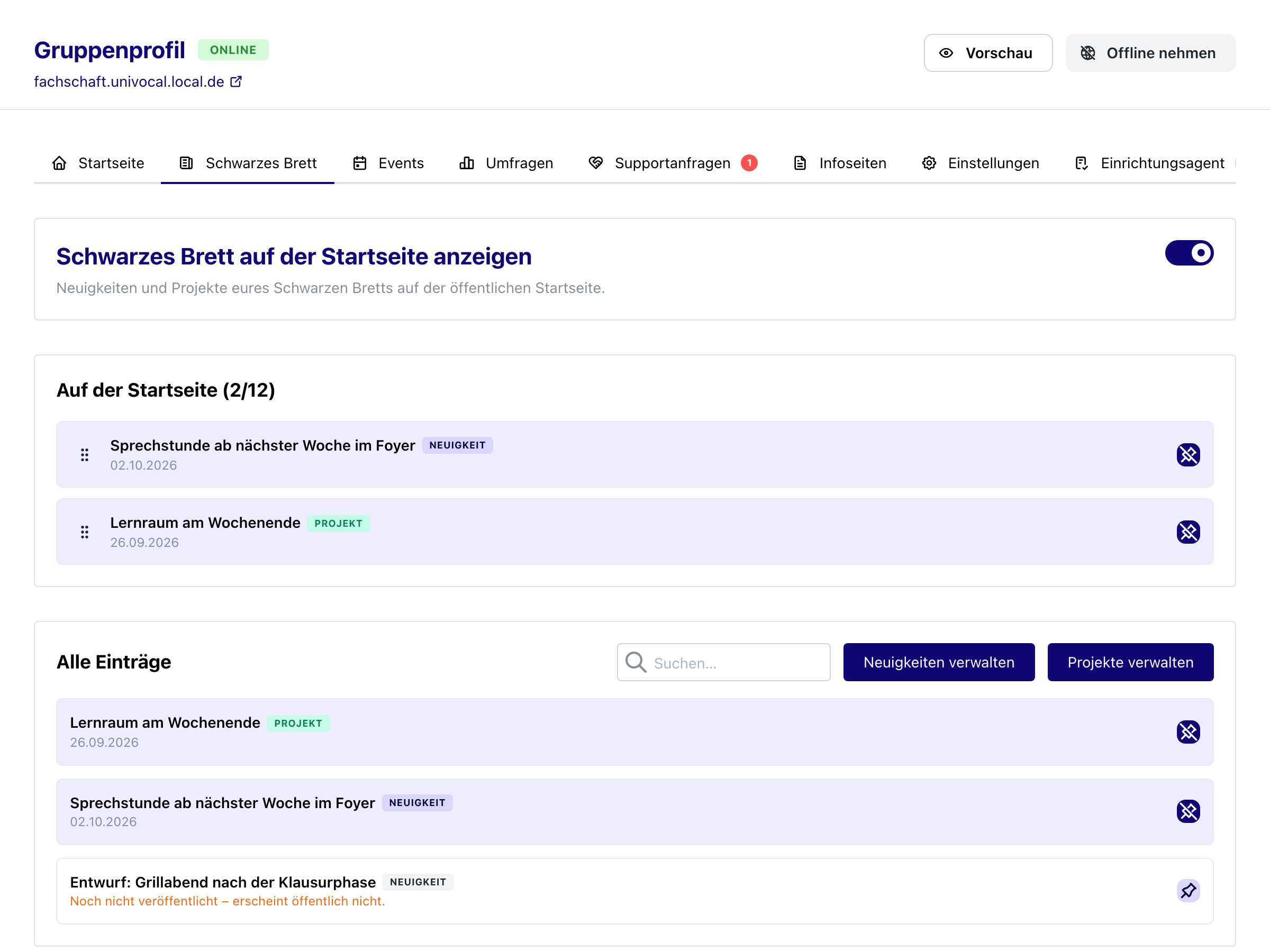Click the Alle Einträge heading
This screenshot has height=952, width=1270.
pyautogui.click(x=114, y=662)
